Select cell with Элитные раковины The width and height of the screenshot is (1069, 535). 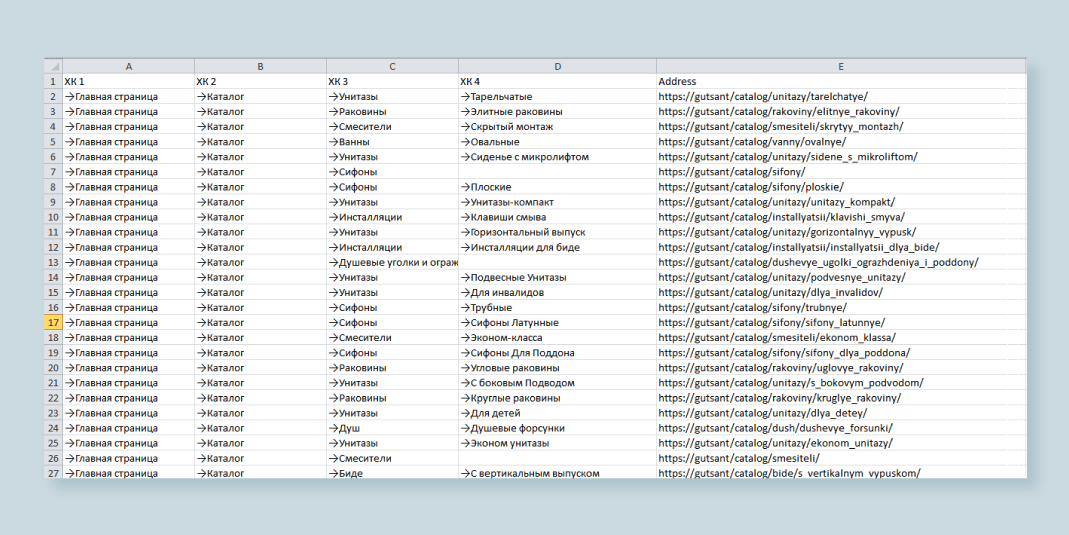click(558, 112)
